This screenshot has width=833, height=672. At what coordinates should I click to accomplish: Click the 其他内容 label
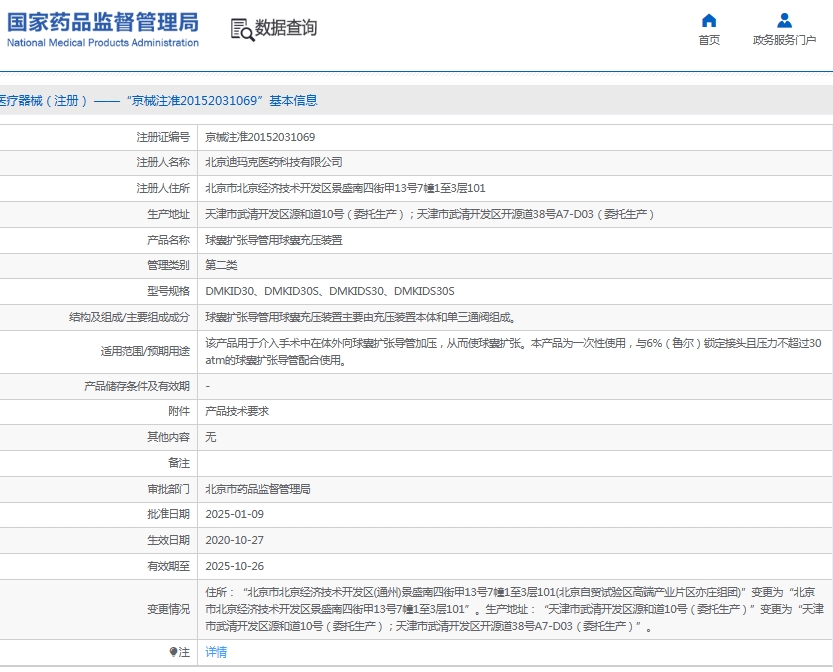[168, 437]
